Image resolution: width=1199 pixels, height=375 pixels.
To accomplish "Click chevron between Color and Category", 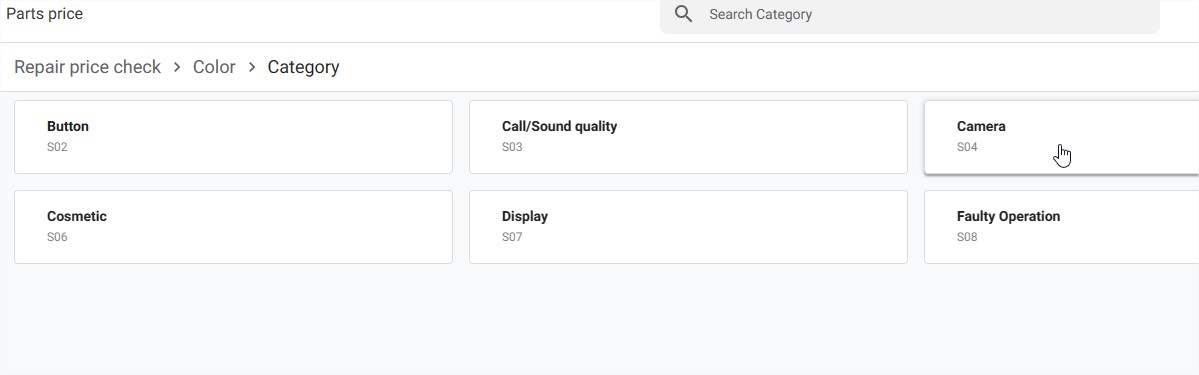I will pos(252,67).
